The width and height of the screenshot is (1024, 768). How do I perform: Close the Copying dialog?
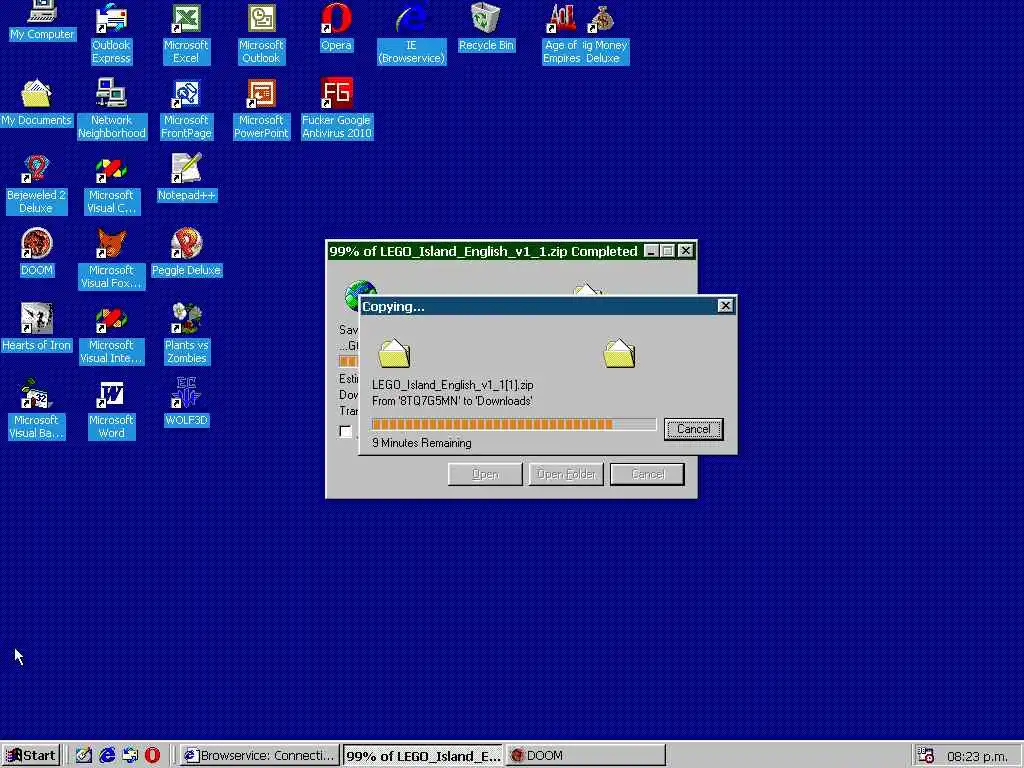[x=725, y=306]
